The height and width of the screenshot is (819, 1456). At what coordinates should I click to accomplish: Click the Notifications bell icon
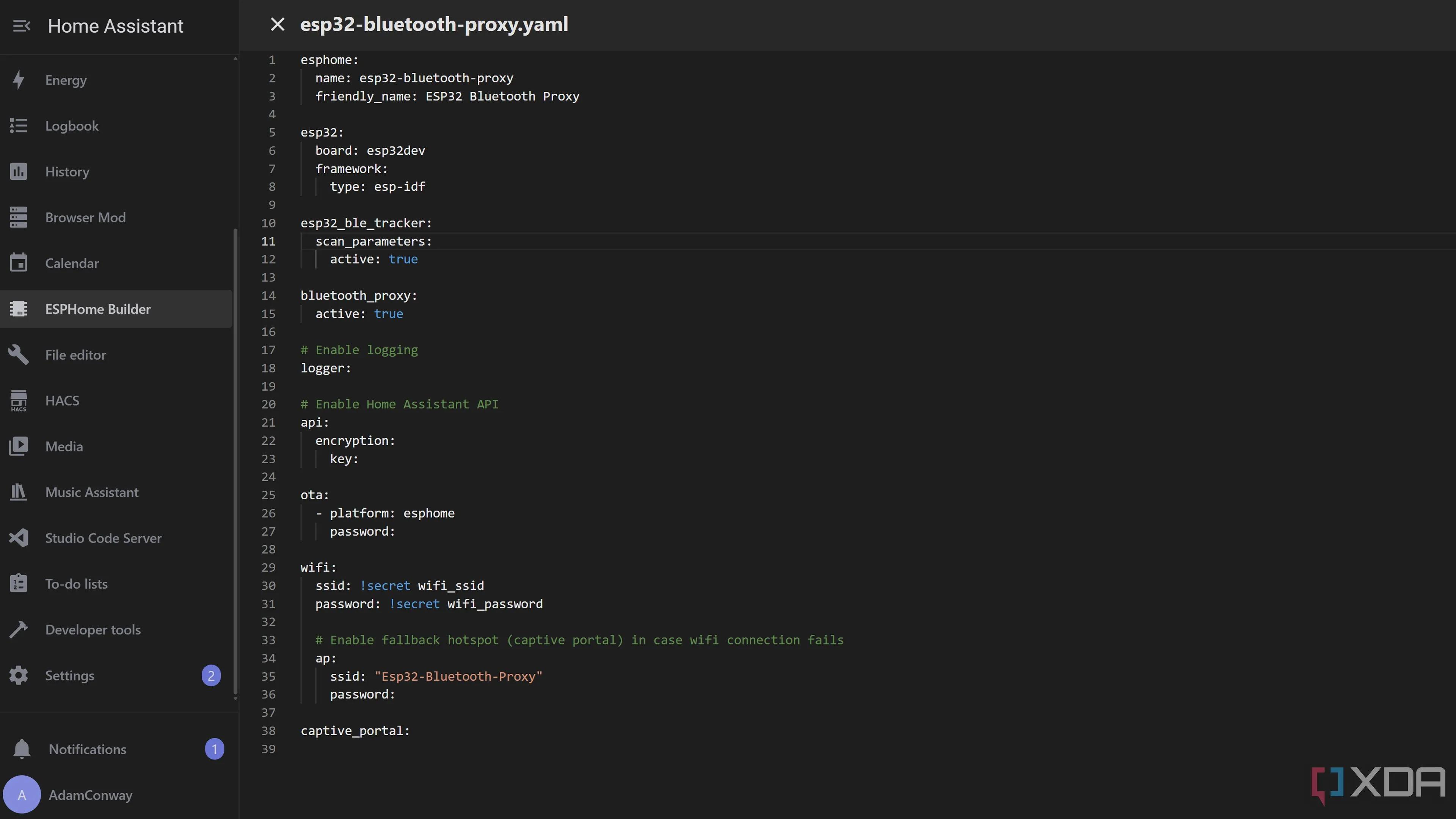pos(22,749)
